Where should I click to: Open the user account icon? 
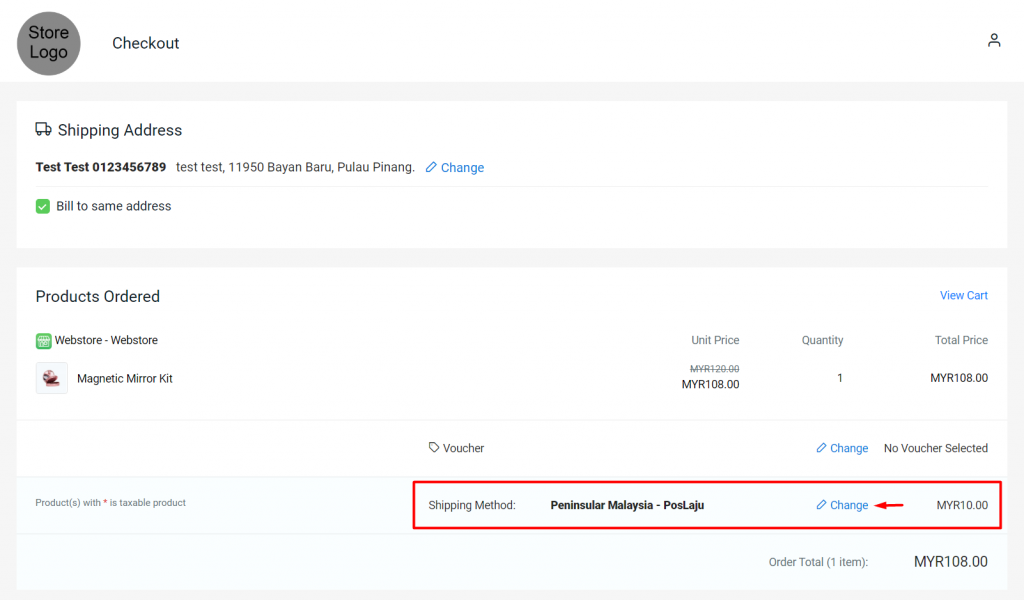[x=993, y=40]
